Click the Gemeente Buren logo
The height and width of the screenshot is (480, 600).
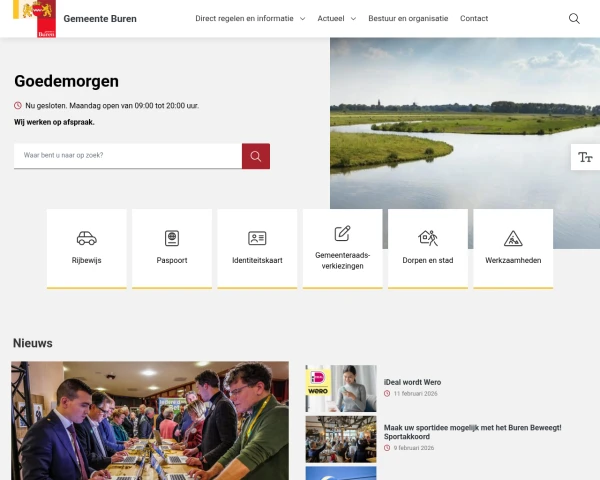coord(34,18)
